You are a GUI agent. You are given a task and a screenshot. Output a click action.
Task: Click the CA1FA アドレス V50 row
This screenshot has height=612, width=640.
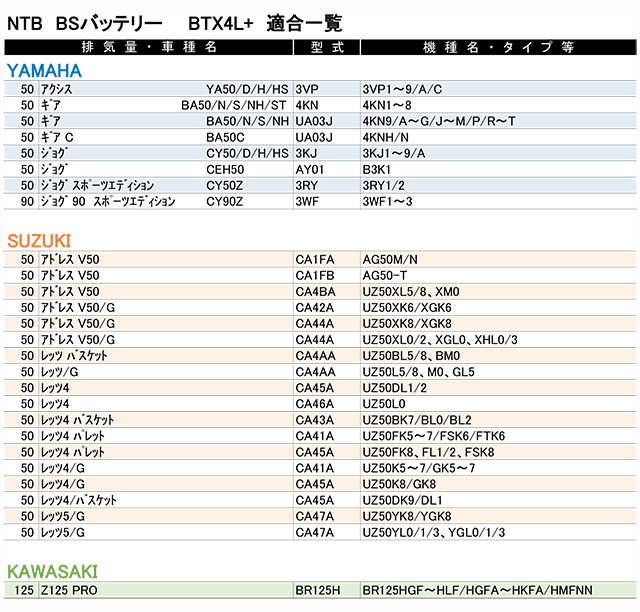(320, 259)
